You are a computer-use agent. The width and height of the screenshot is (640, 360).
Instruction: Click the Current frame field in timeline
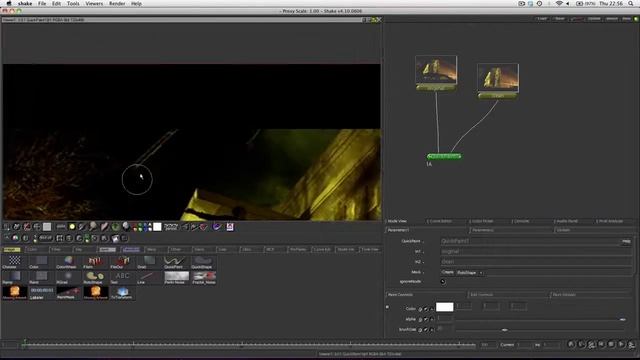pos(524,345)
